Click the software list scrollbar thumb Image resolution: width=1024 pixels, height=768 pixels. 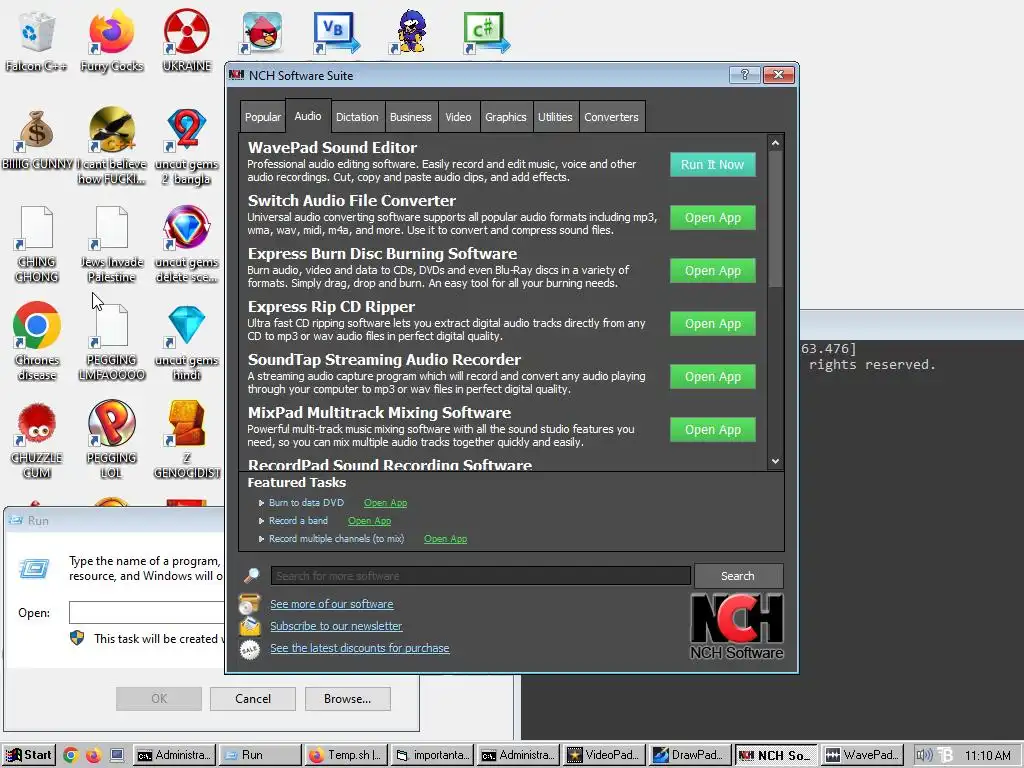pos(775,218)
